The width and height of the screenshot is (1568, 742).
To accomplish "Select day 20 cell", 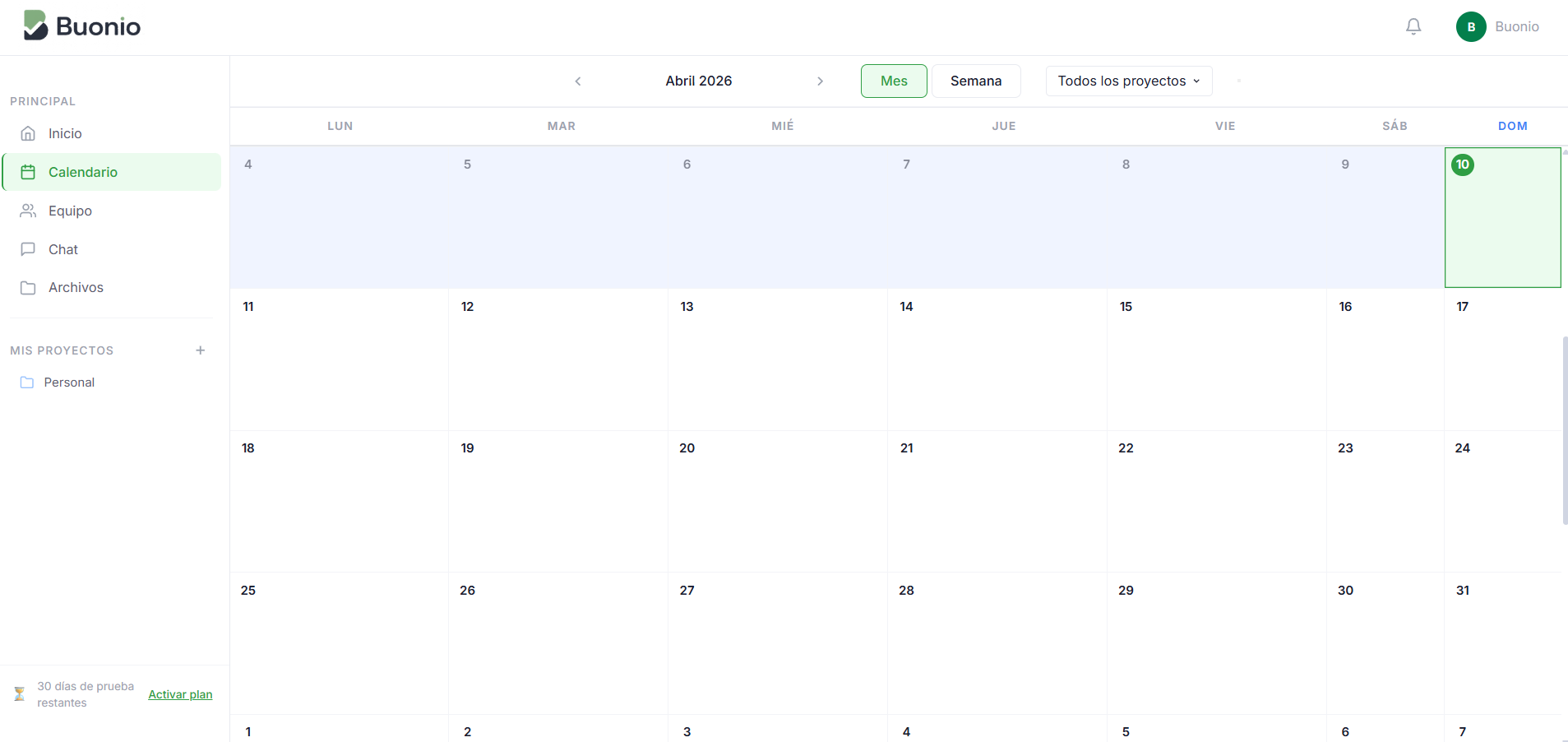I will click(x=778, y=502).
